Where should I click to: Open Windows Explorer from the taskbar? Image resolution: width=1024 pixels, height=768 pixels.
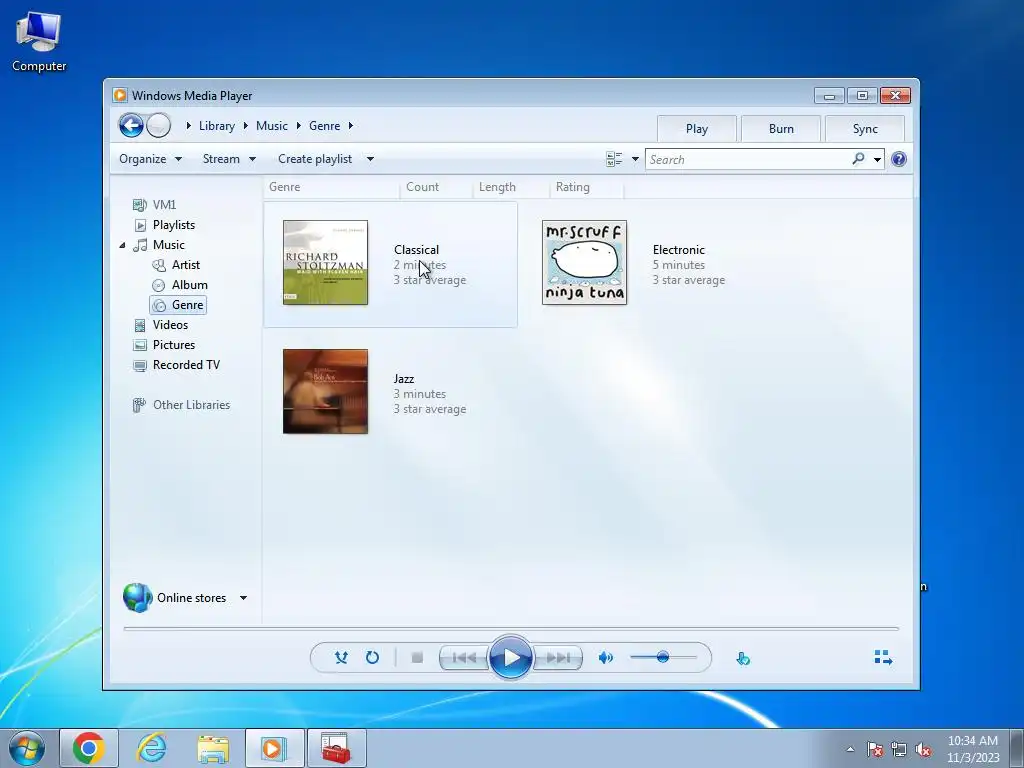pyautogui.click(x=214, y=748)
